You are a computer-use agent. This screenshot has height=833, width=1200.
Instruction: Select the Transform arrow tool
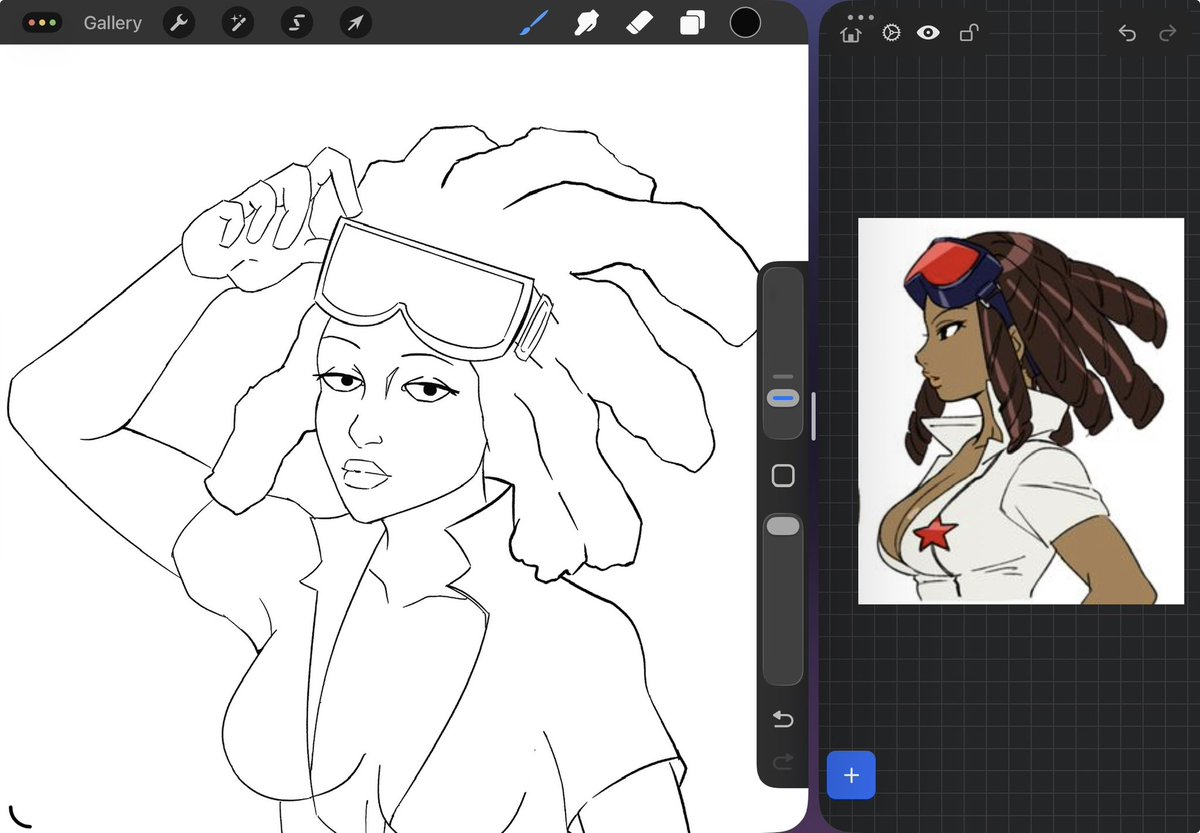tap(355, 22)
